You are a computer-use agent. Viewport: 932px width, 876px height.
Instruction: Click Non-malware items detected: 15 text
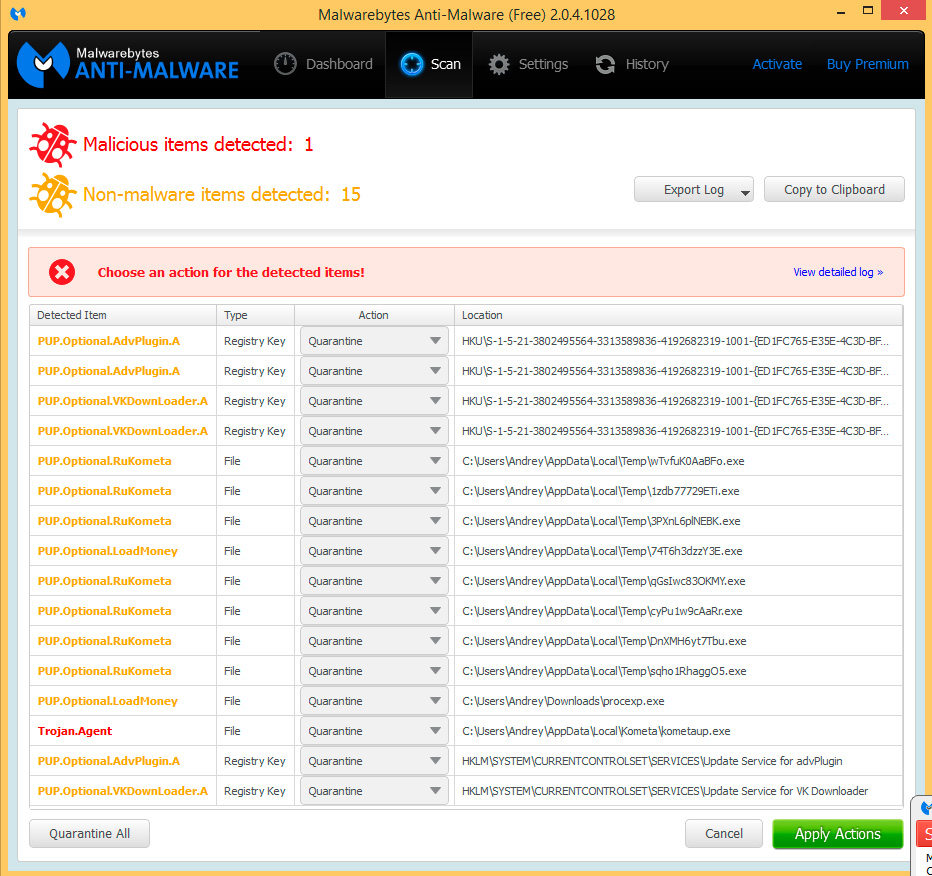(222, 195)
